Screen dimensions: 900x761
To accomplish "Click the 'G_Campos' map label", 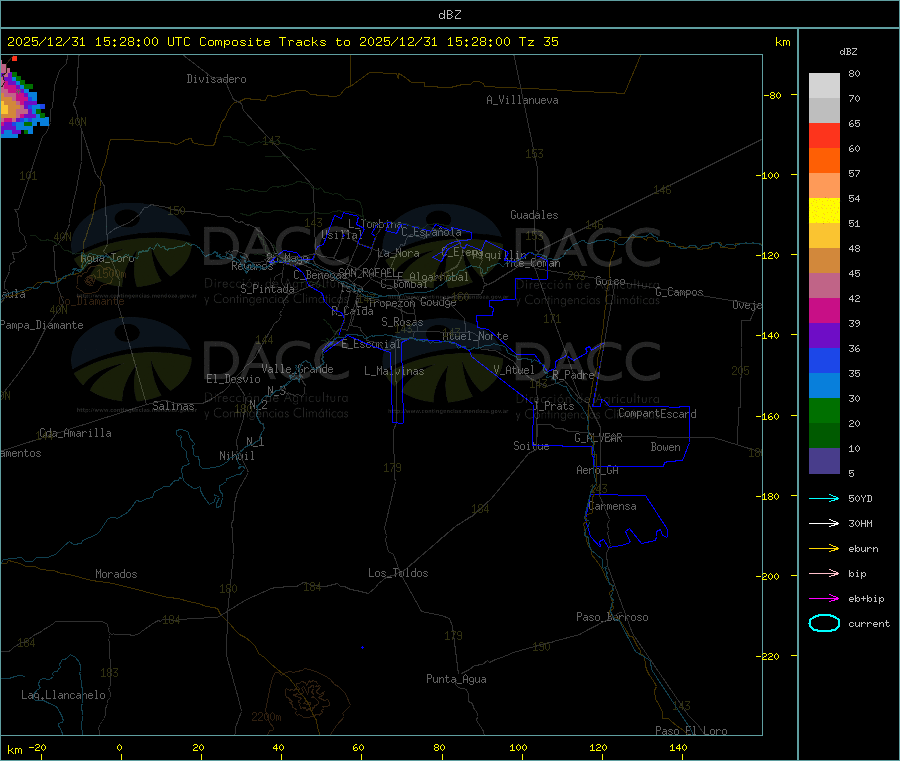I will [x=679, y=292].
